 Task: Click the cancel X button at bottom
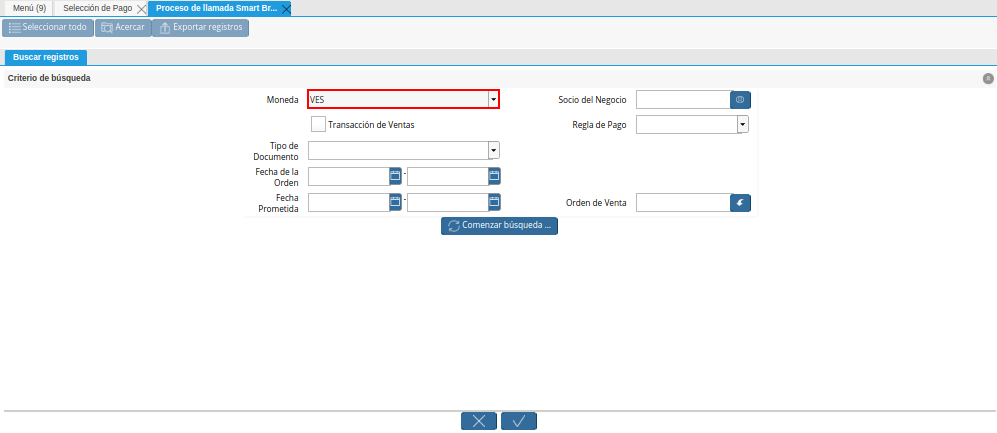click(479, 421)
